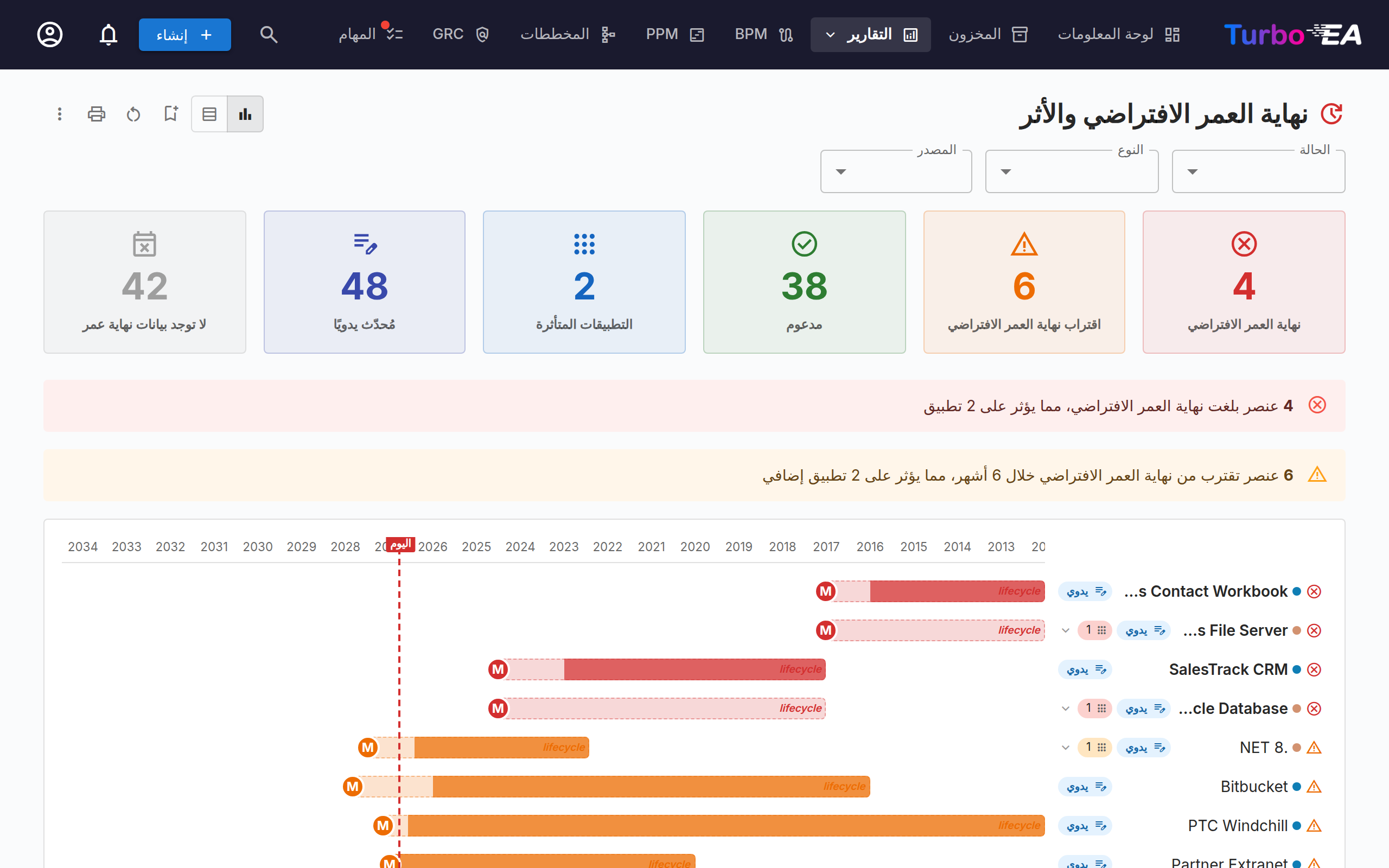
Task: Go to لوحة المعلومات dashboard
Action: click(1119, 34)
